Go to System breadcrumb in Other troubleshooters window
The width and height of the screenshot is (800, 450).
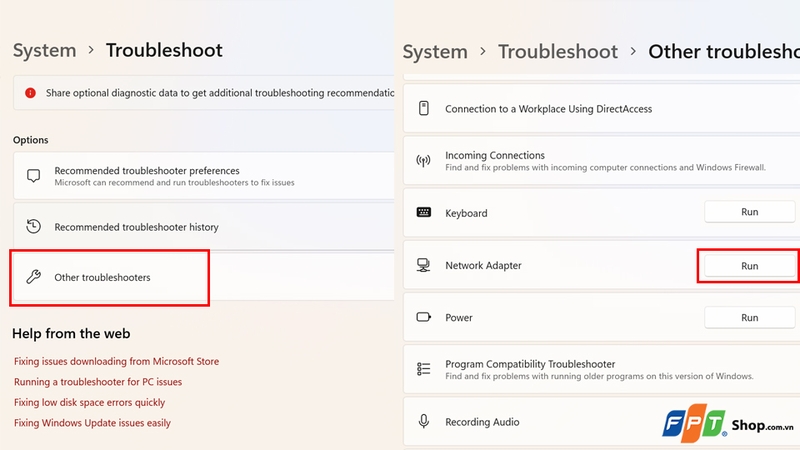coord(435,52)
